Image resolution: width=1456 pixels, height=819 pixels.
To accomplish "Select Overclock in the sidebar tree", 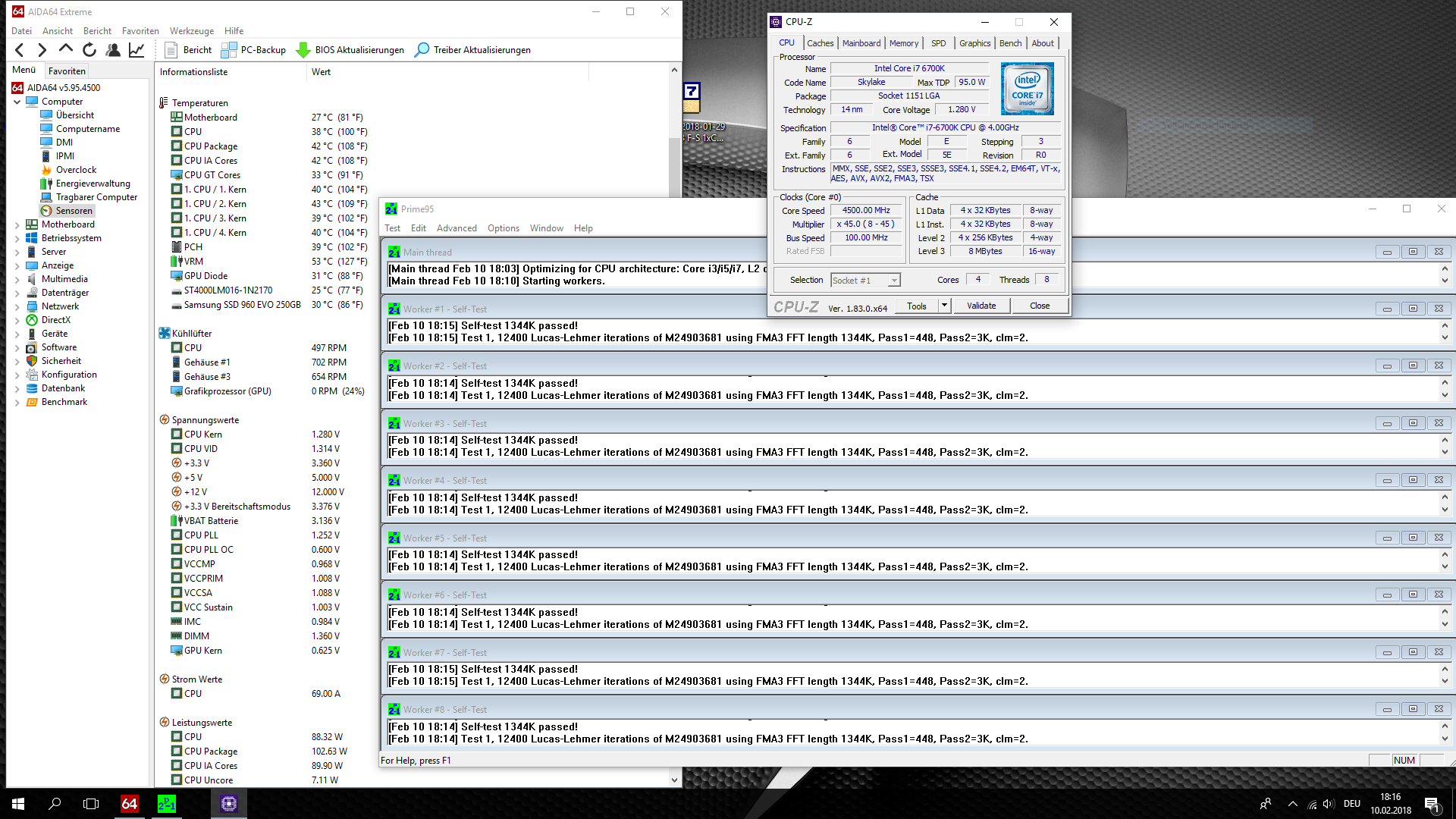I will click(x=76, y=170).
